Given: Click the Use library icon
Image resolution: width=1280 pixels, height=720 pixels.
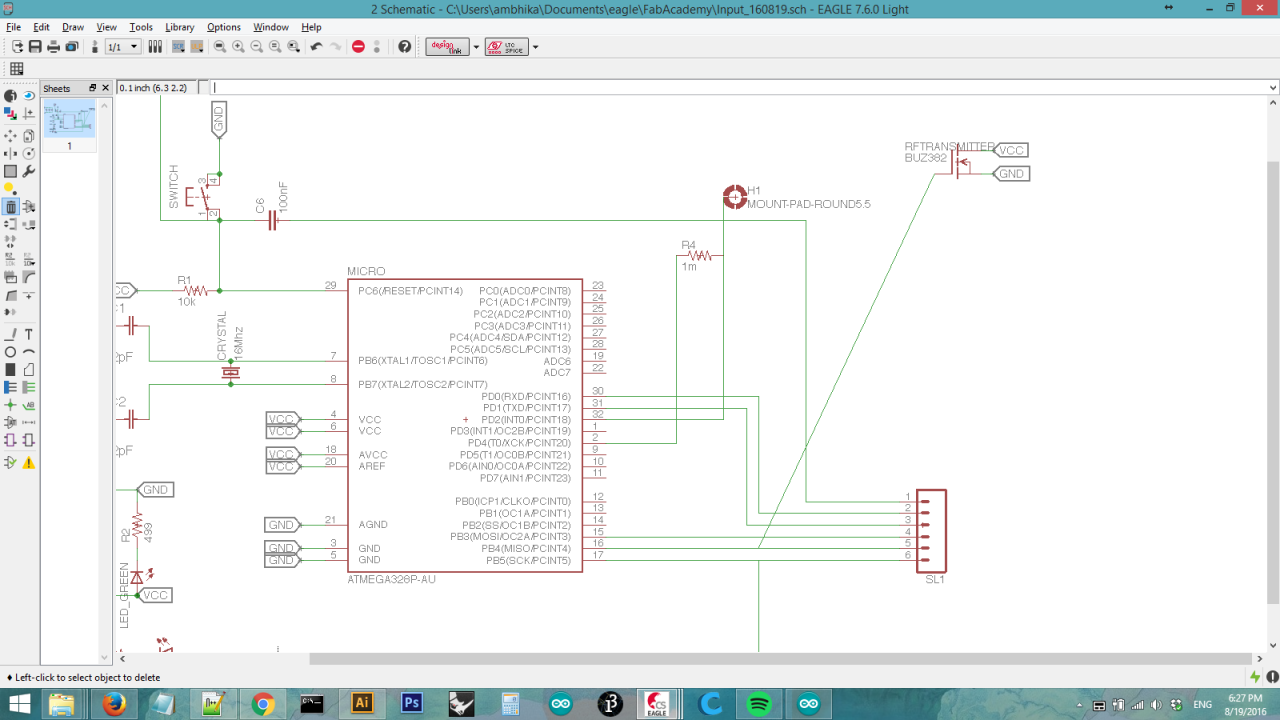Looking at the screenshot, I should (x=155, y=47).
